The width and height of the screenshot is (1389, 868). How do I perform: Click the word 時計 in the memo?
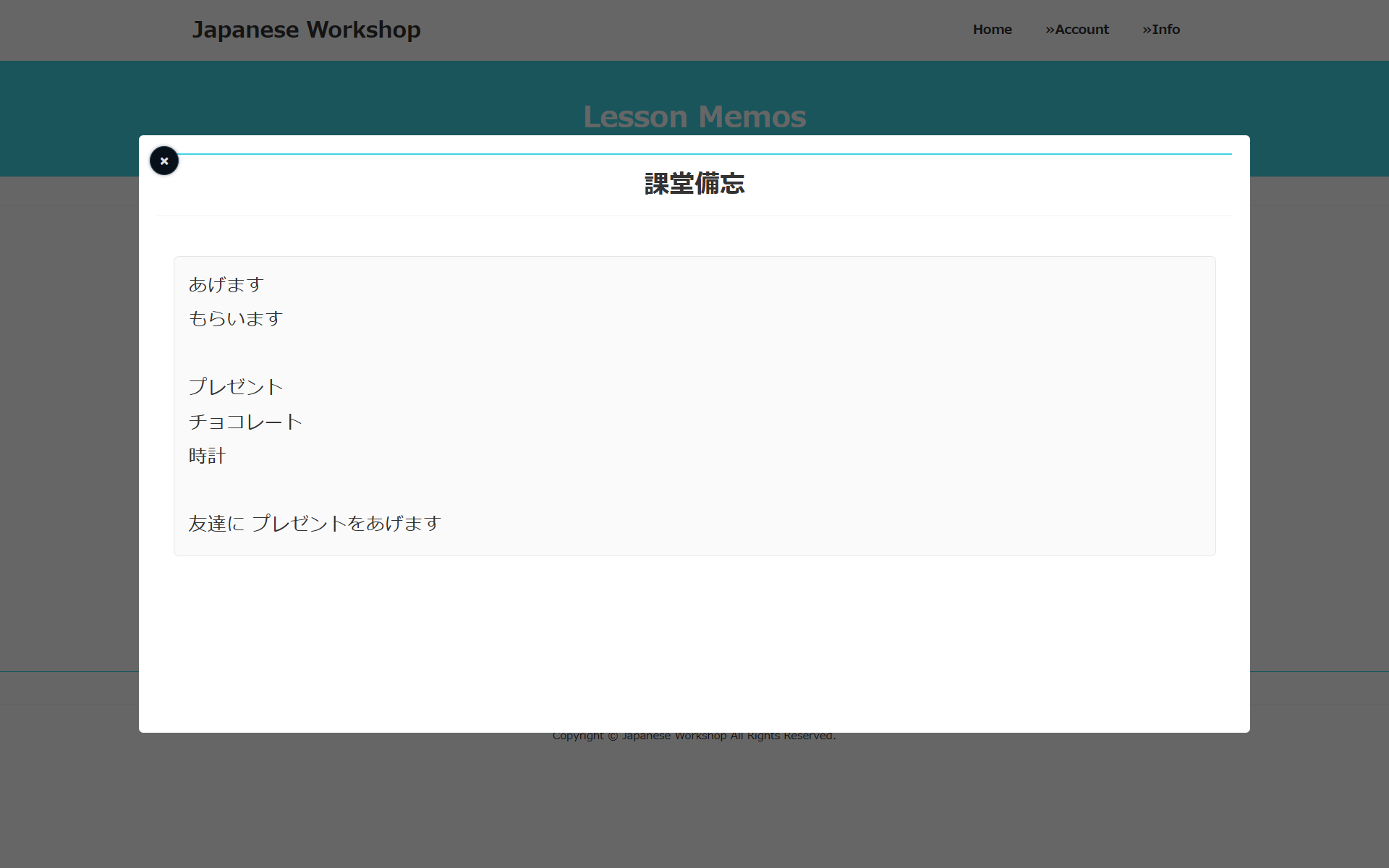coord(207,456)
